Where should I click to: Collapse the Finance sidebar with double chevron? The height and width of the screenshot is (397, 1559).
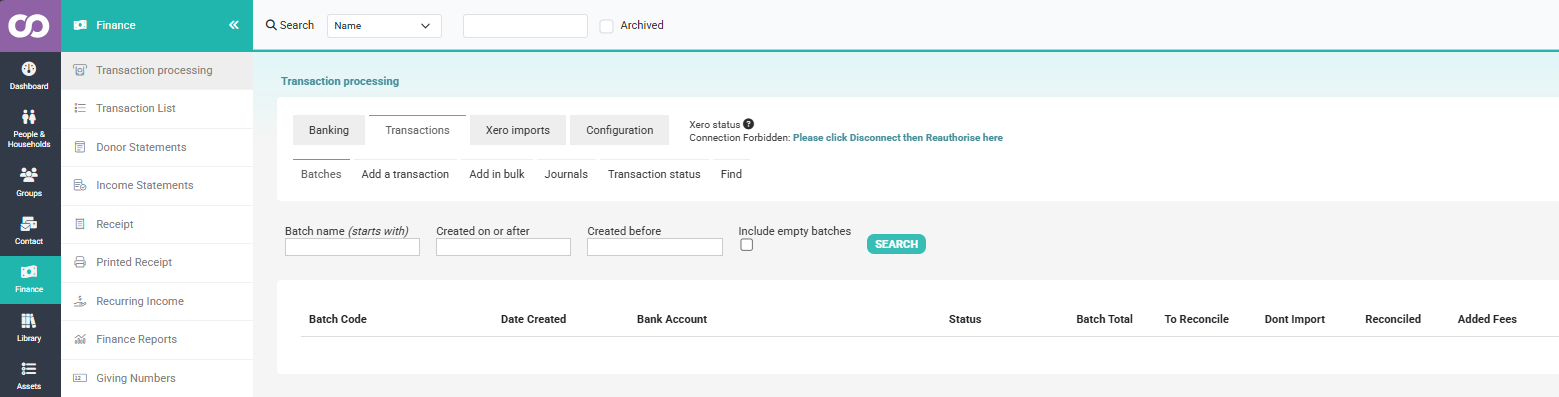pos(234,25)
